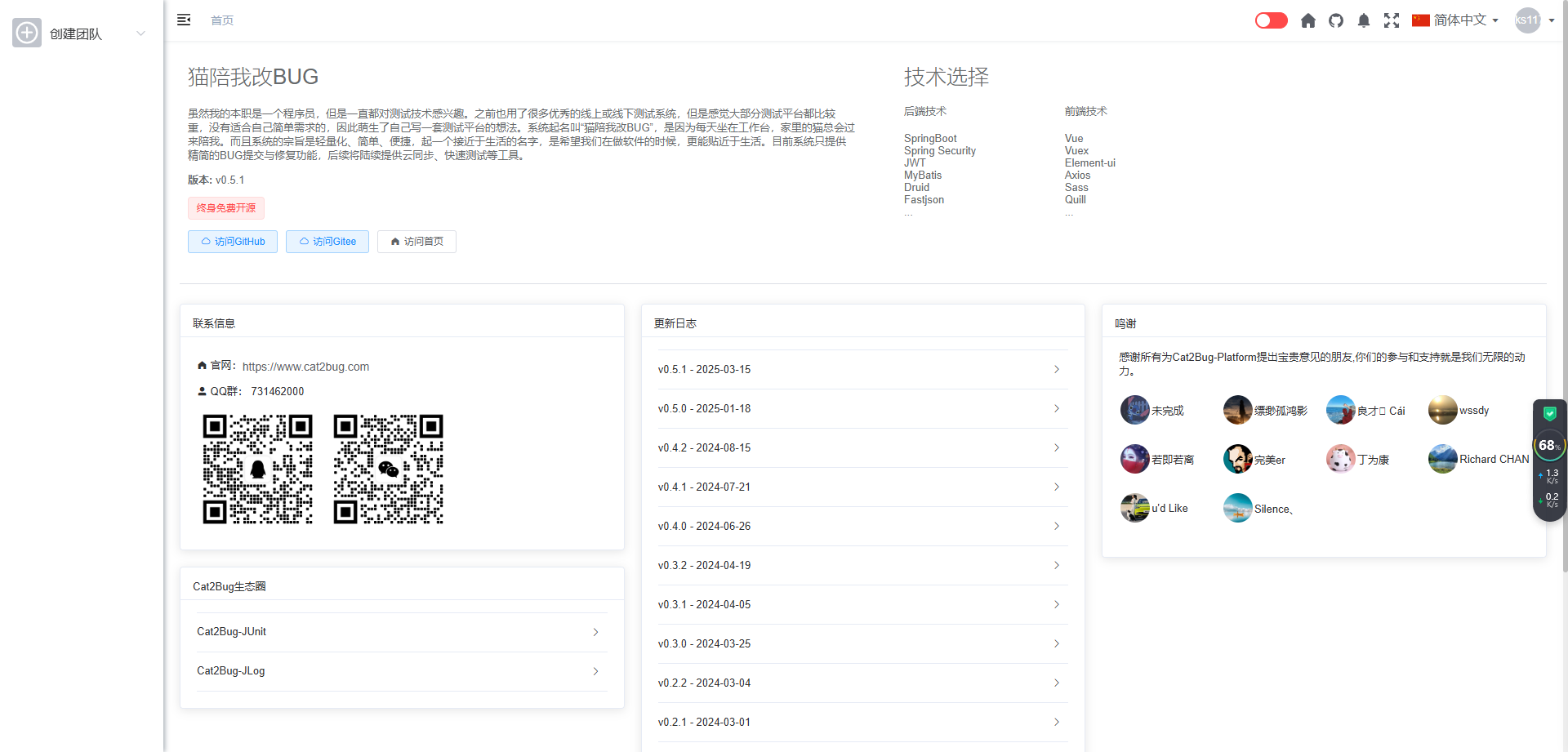Click the WeChat QR code image

click(x=388, y=469)
